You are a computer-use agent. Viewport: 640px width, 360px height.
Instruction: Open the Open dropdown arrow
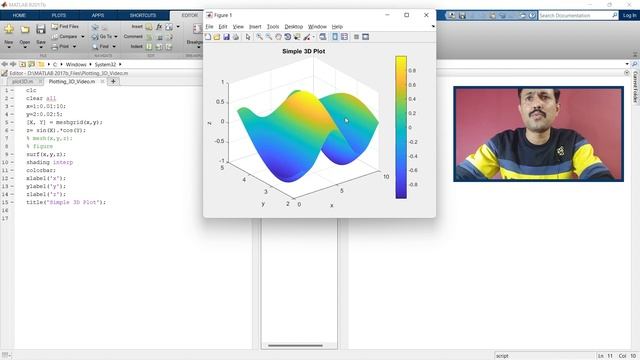coord(25,47)
